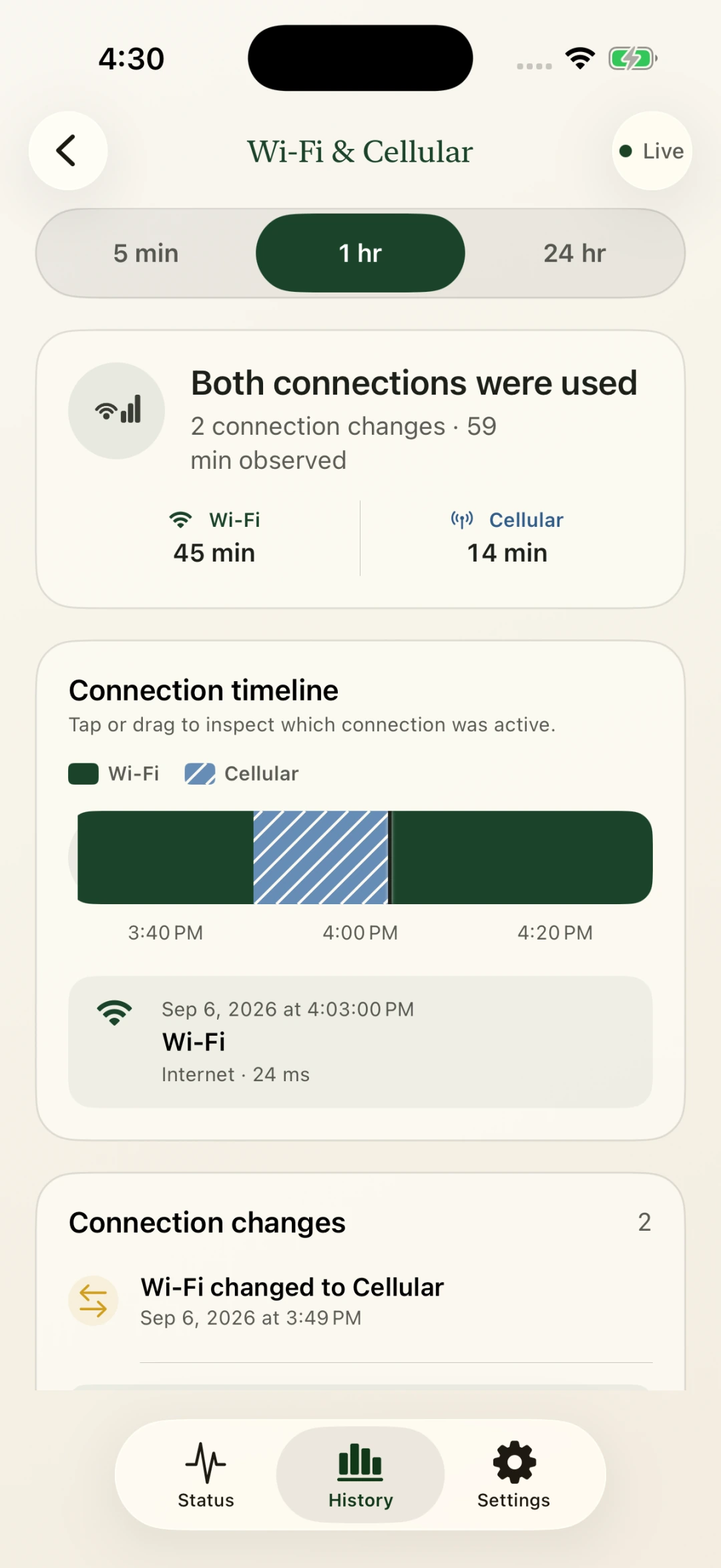
Task: Inspect the striped Cellular timeline segment
Action: pyautogui.click(x=321, y=857)
